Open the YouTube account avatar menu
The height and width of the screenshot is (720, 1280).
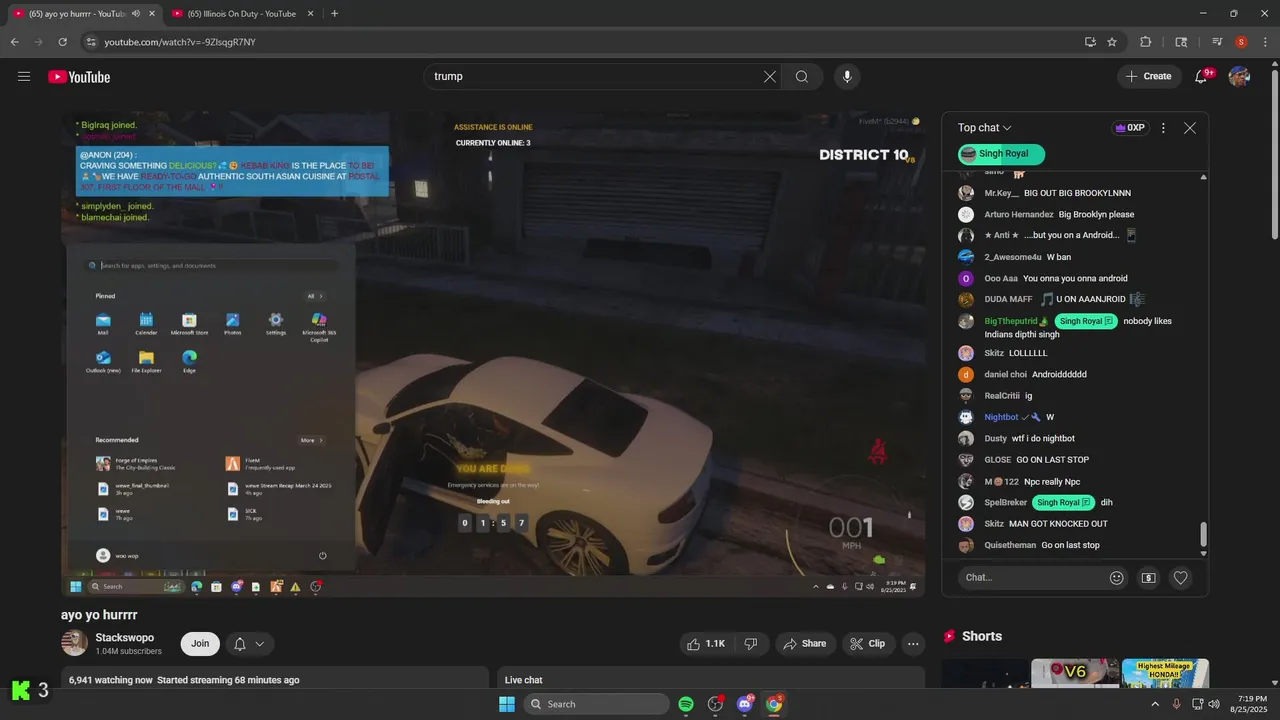pos(1240,76)
